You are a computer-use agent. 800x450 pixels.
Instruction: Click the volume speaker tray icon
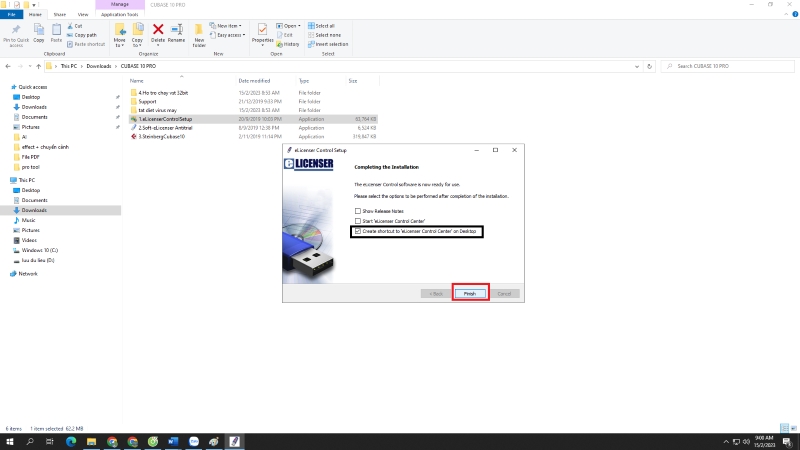click(x=746, y=442)
